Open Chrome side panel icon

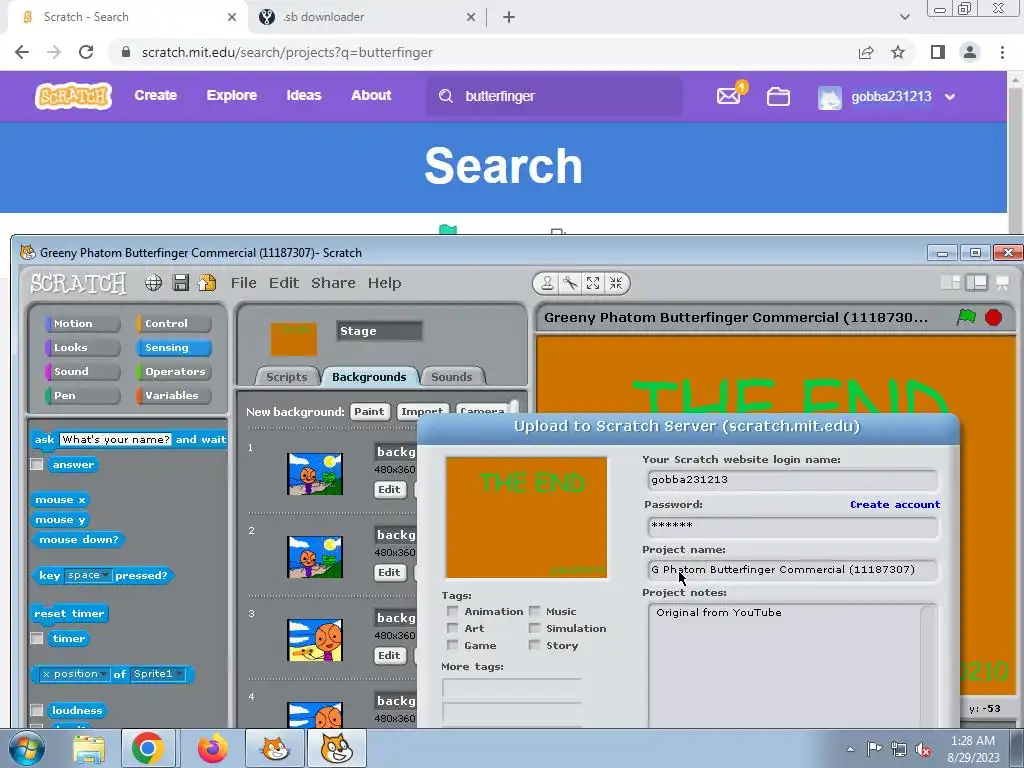point(938,52)
